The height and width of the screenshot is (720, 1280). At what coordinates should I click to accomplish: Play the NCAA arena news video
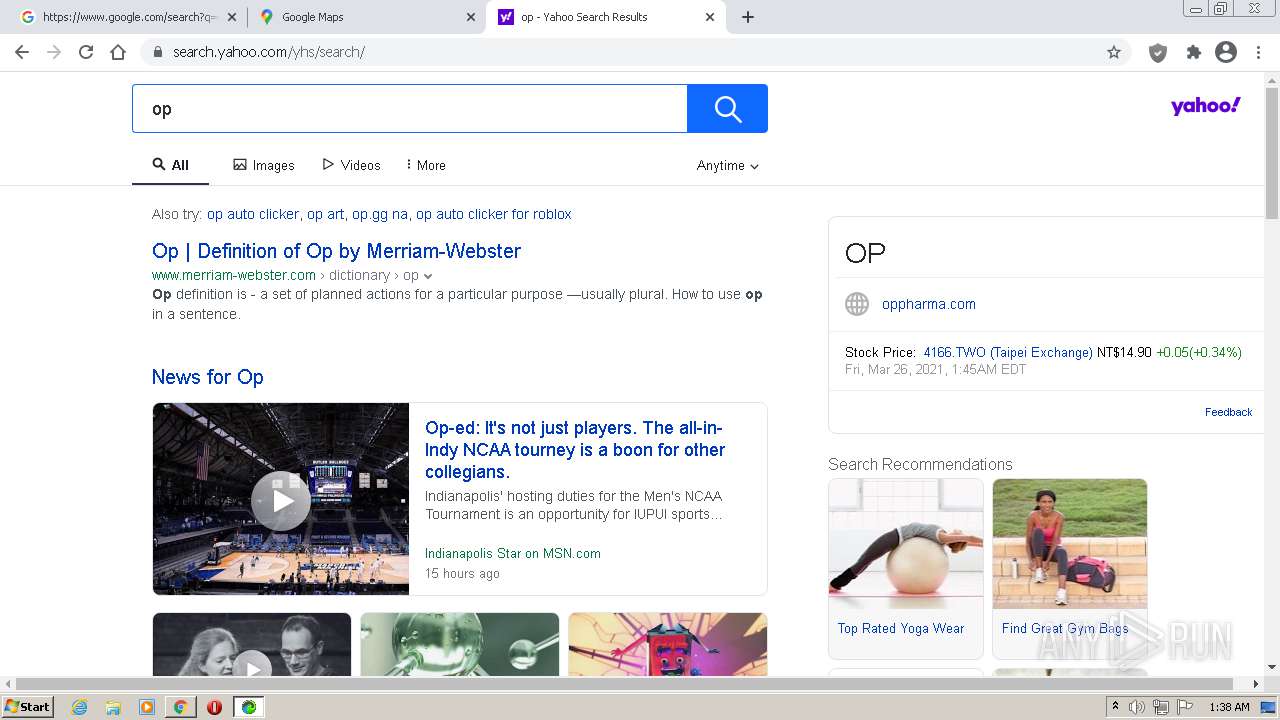pos(281,499)
